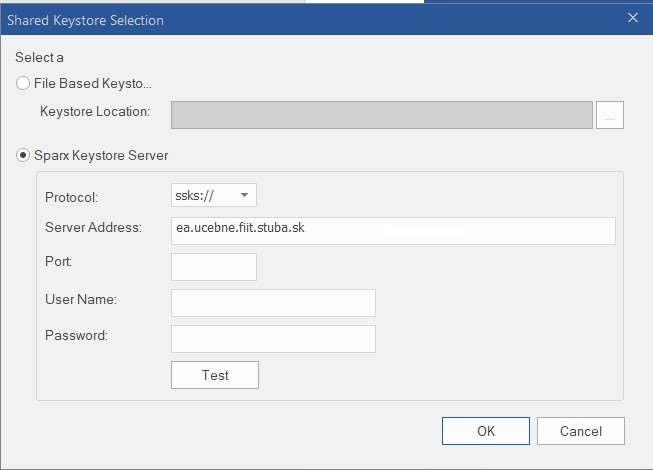Click the Password input field

click(x=273, y=339)
